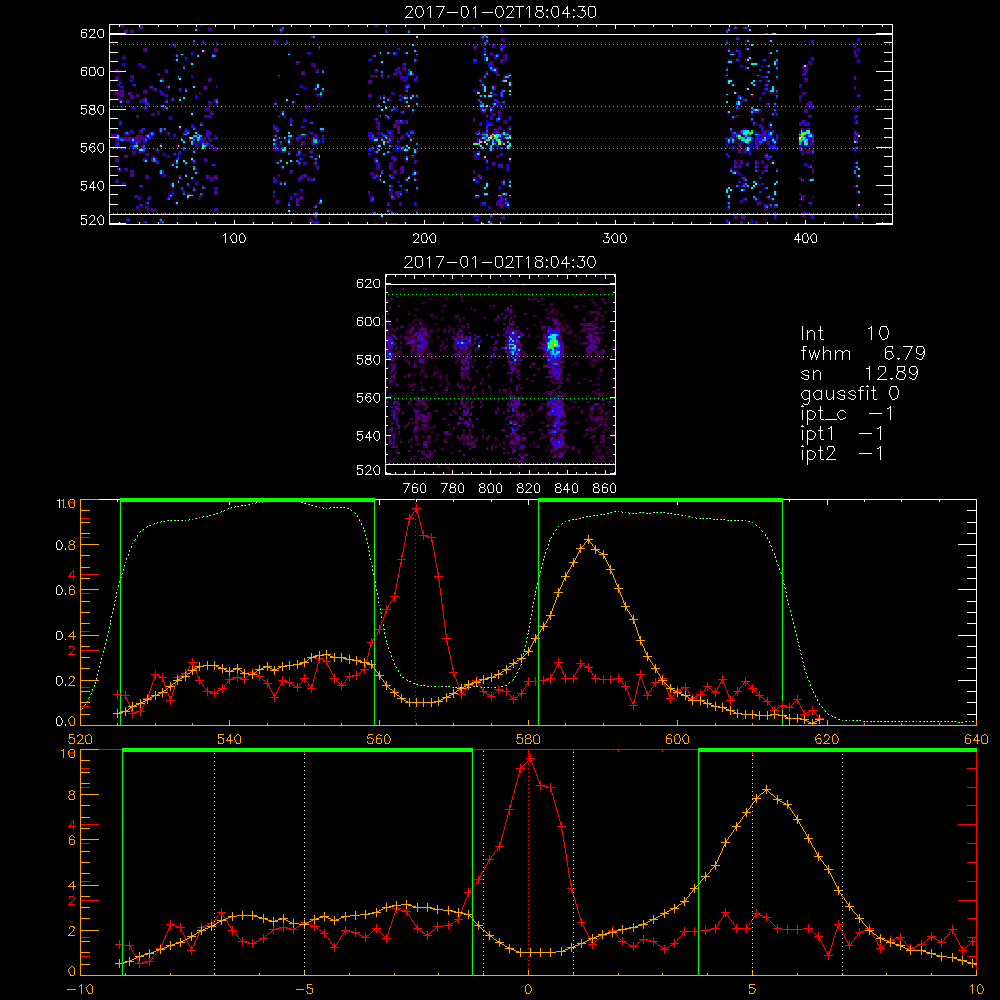
Task: Select the 'sn 12.89' parameter line
Action: pos(860,373)
